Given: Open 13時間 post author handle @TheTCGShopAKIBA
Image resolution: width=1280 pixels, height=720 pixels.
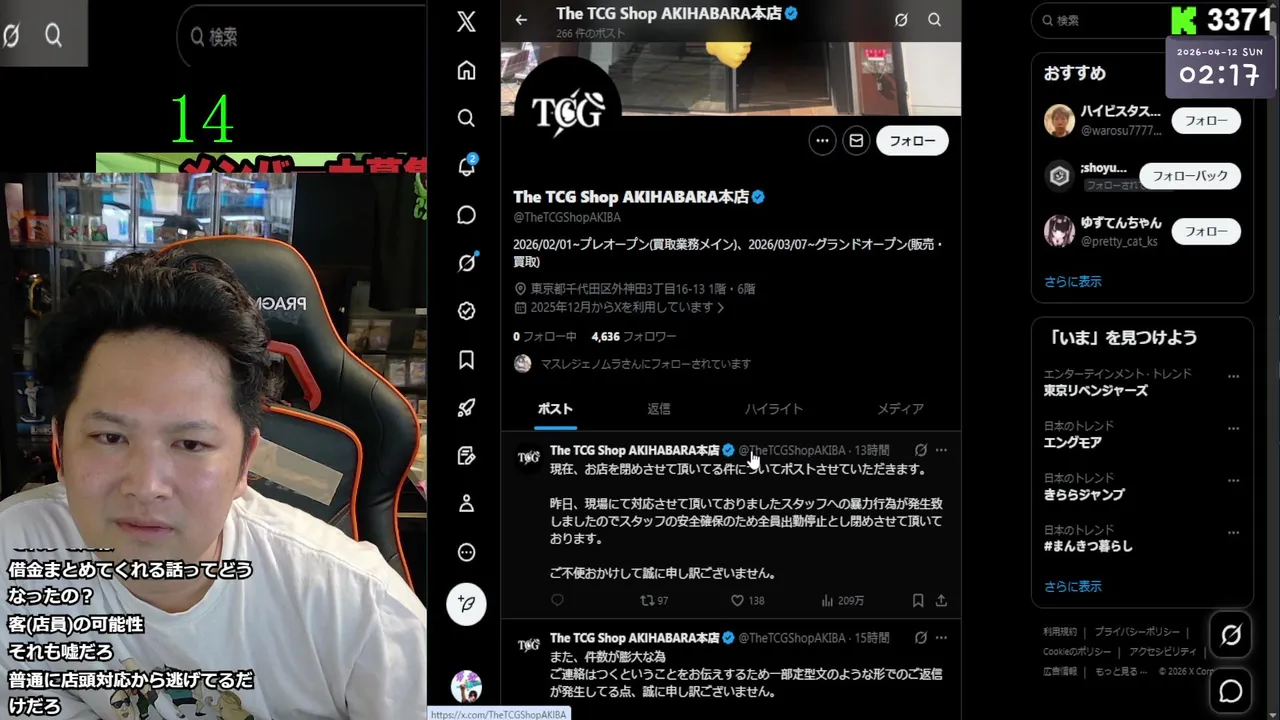Looking at the screenshot, I should 791,450.
